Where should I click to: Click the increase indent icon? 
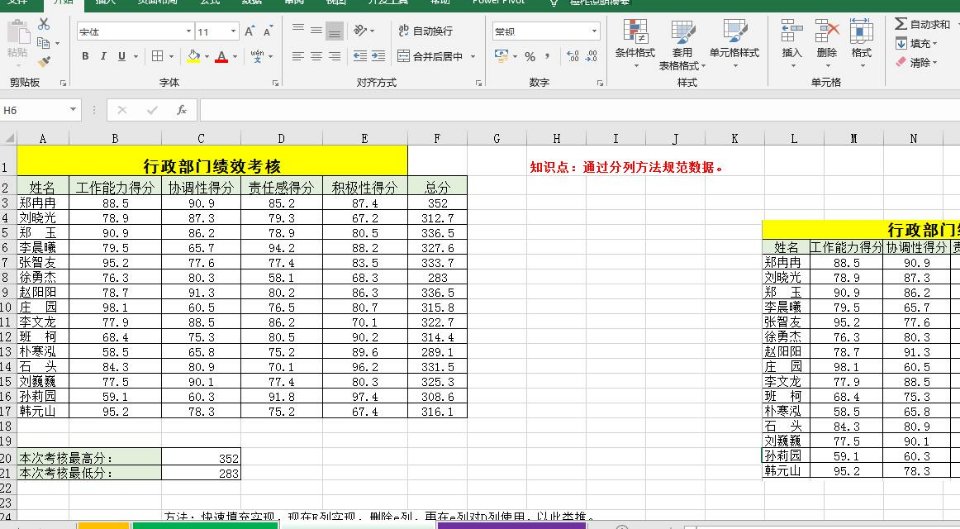(378, 56)
